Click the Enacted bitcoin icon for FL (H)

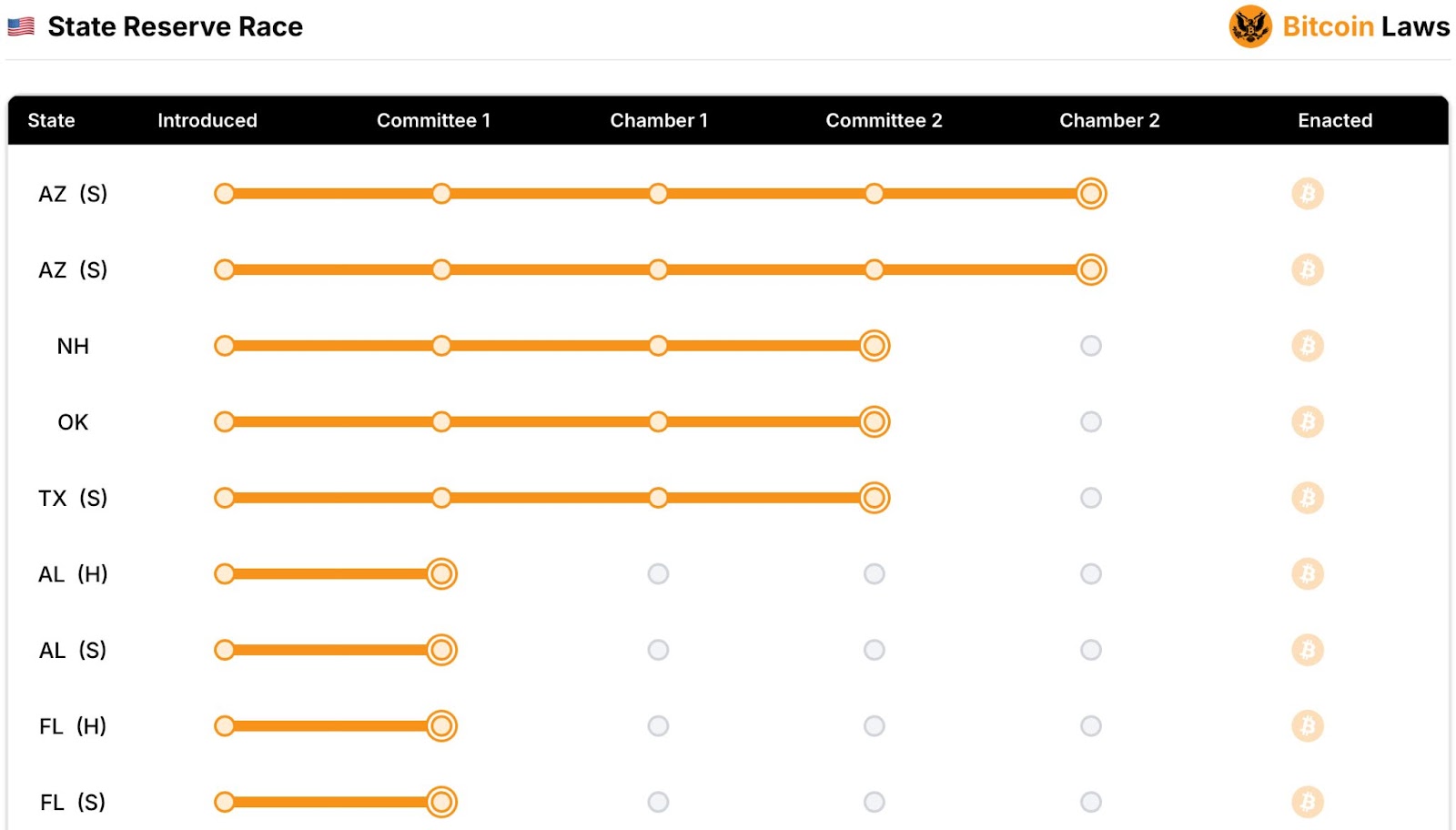pos(1308,726)
